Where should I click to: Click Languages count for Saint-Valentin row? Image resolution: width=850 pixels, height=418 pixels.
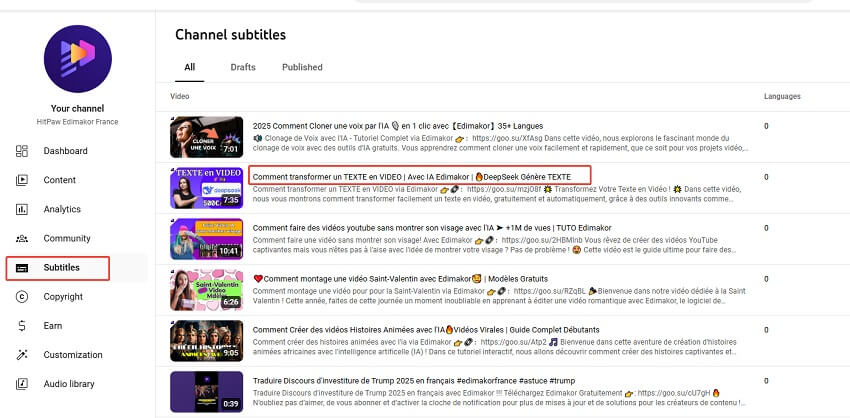click(766, 279)
